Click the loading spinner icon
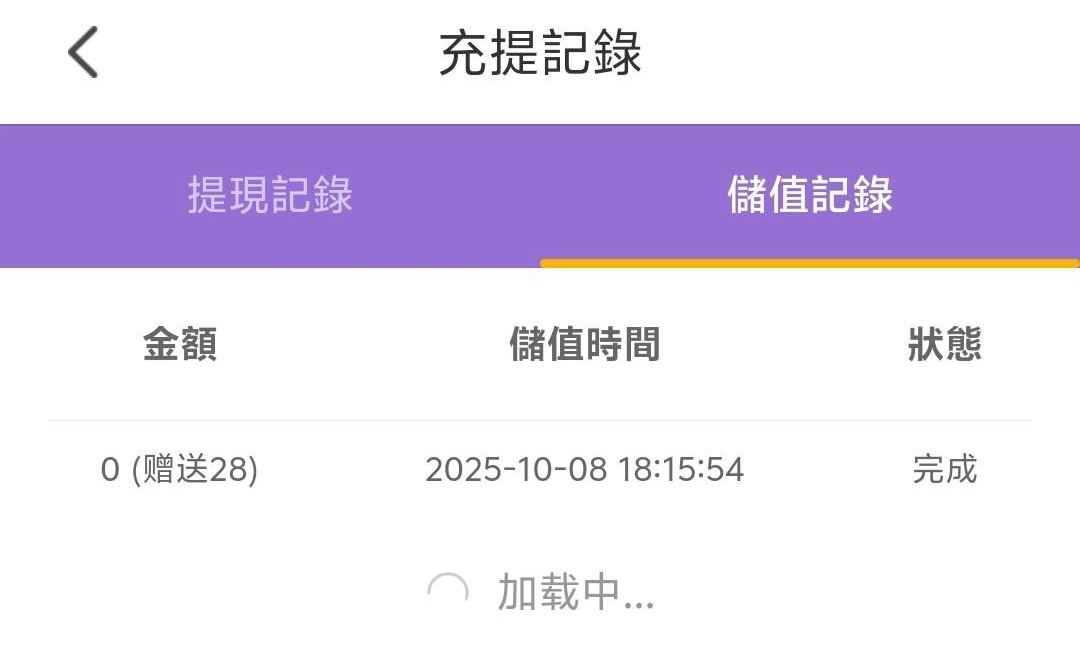 tap(447, 593)
